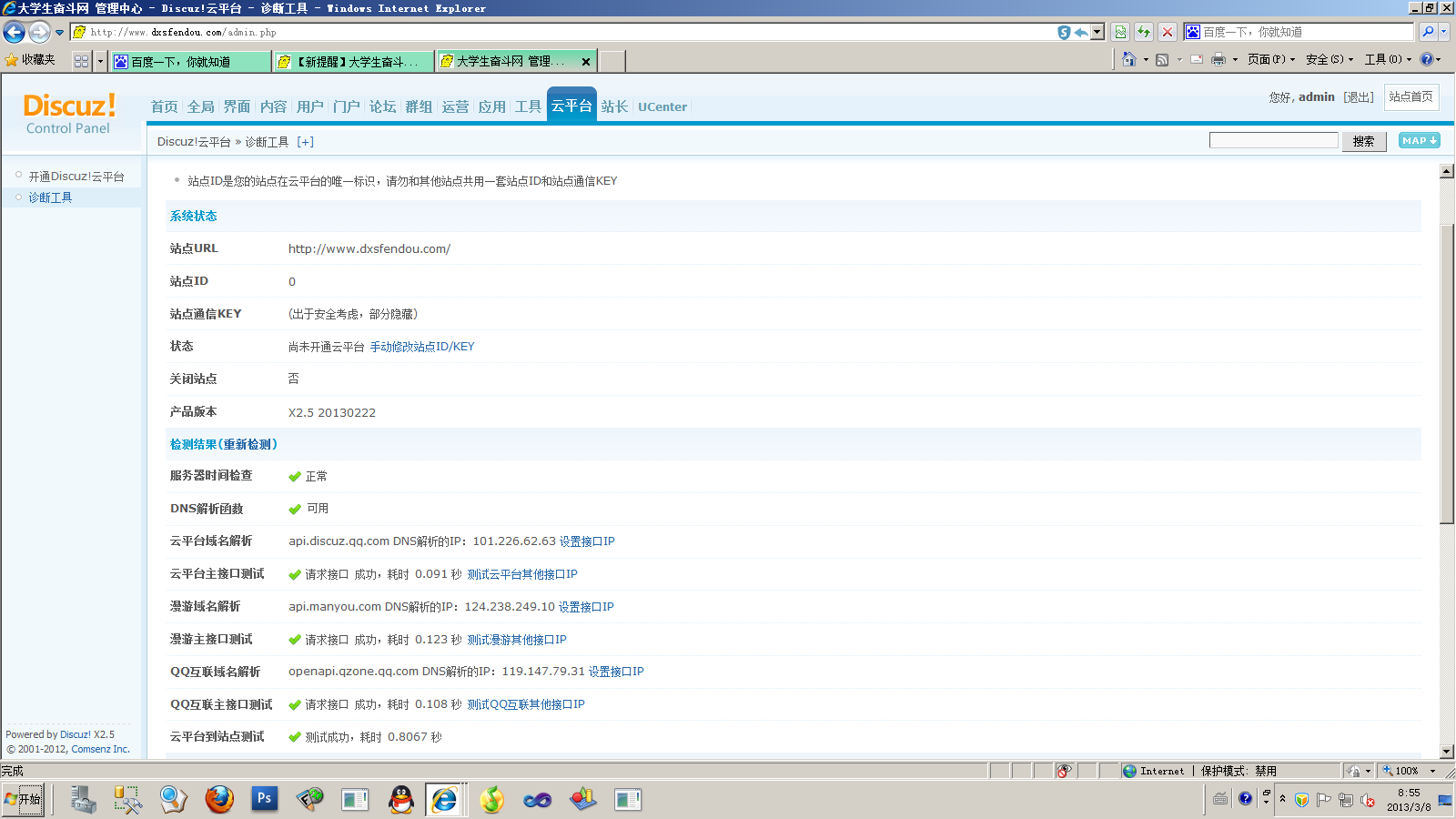Open the 论坛 admin menu
The width and height of the screenshot is (1456, 819).
click(383, 106)
